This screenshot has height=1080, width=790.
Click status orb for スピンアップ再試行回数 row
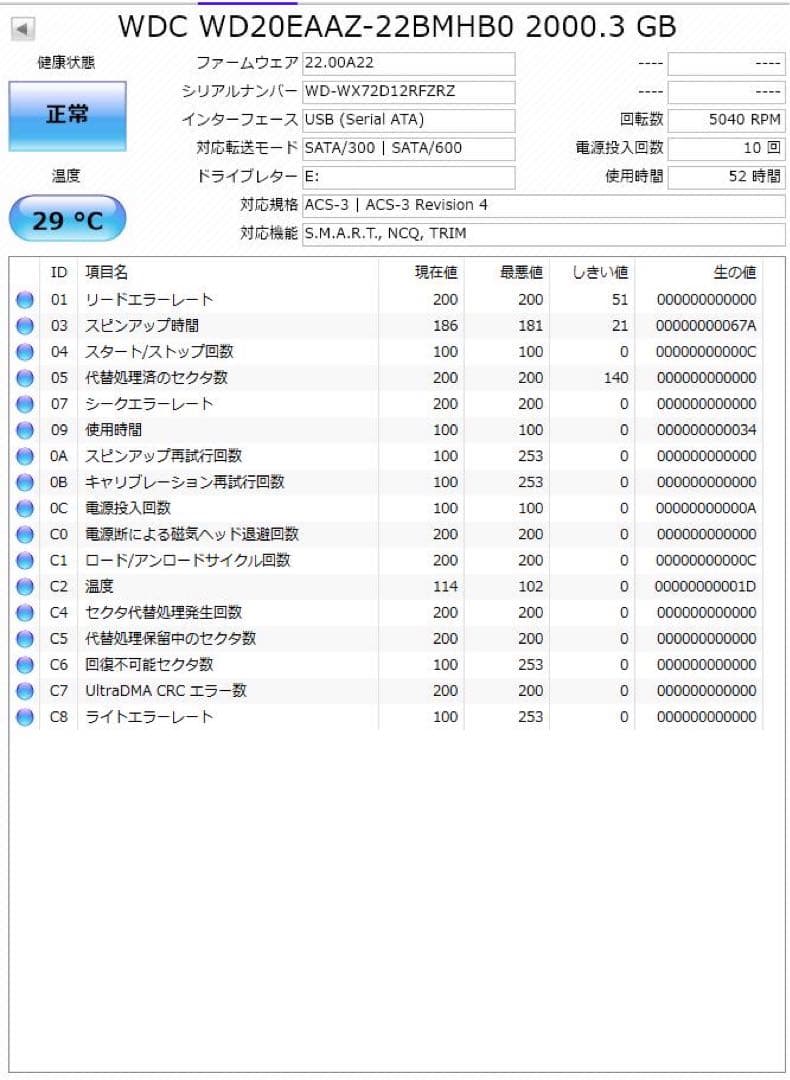point(25,457)
